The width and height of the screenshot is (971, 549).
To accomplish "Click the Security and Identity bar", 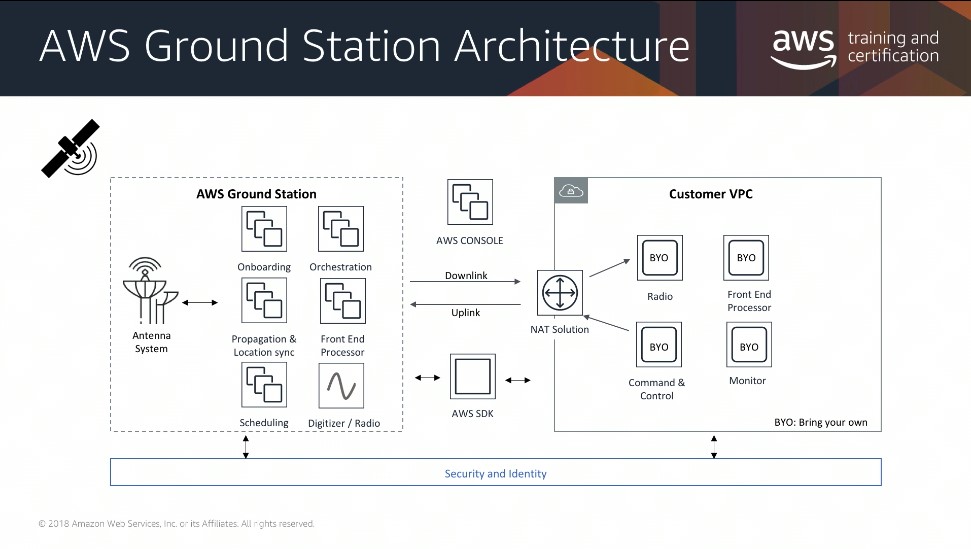I will [x=495, y=472].
